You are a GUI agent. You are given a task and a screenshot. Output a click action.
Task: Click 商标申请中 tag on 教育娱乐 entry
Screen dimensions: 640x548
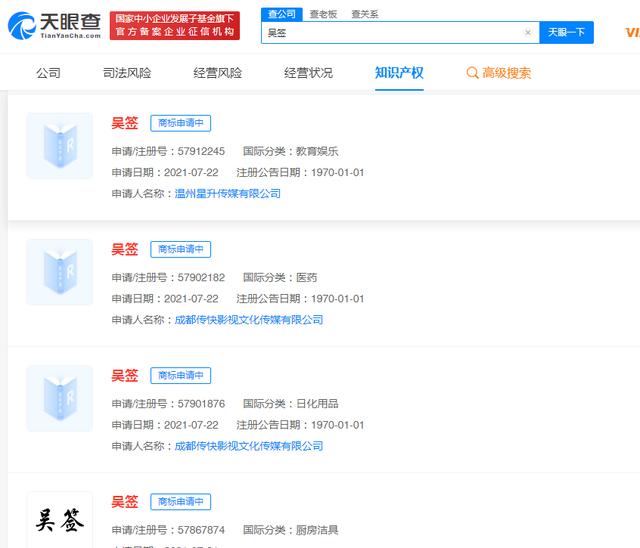[180, 123]
